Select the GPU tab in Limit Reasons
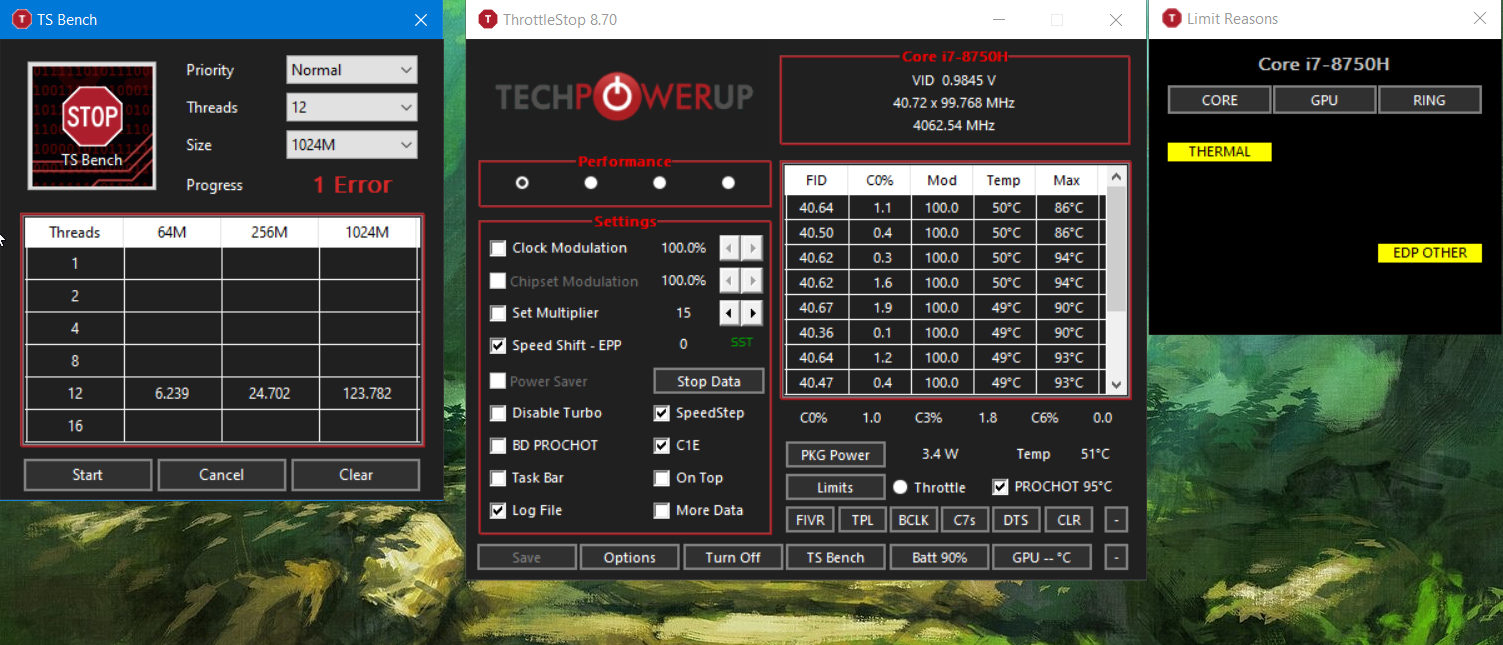Viewport: 1503px width, 645px height. point(1325,100)
